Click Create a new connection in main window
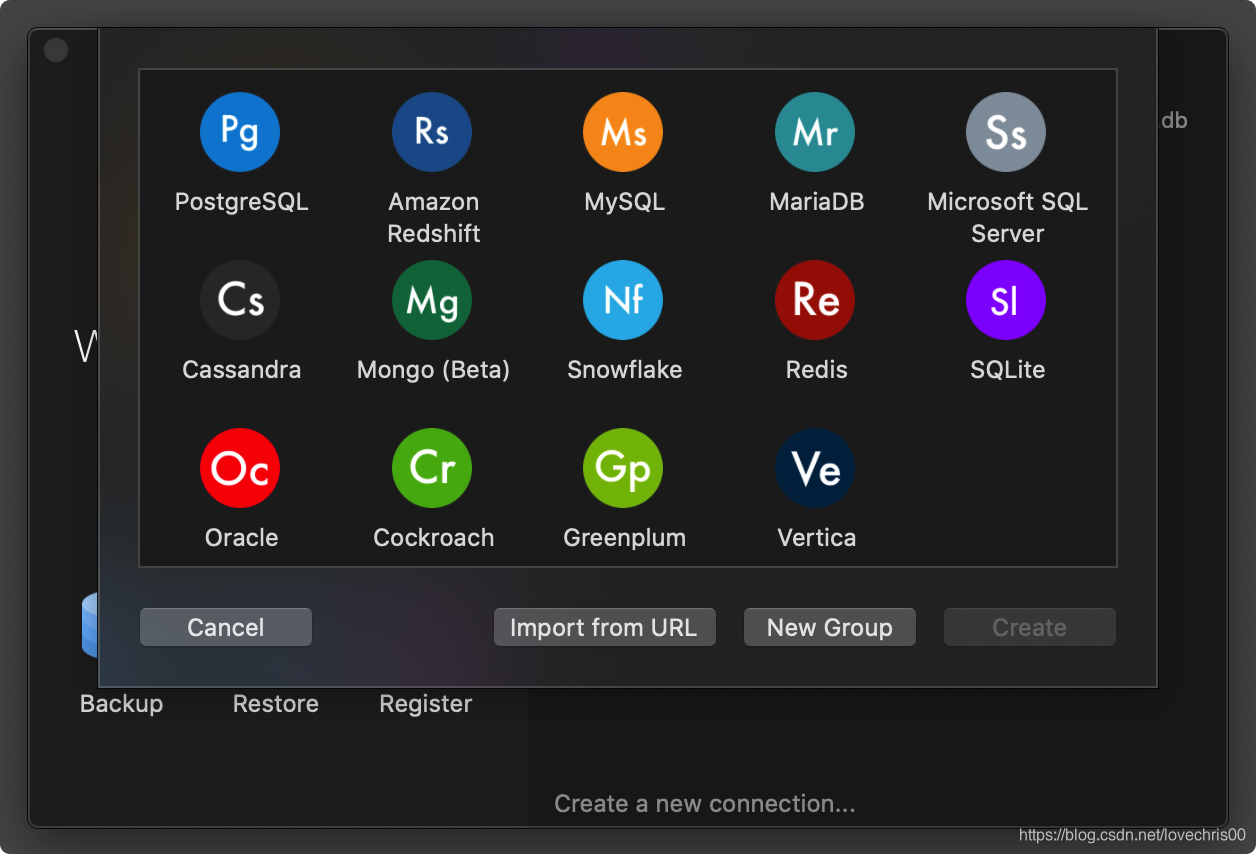This screenshot has width=1256, height=854. [x=705, y=804]
